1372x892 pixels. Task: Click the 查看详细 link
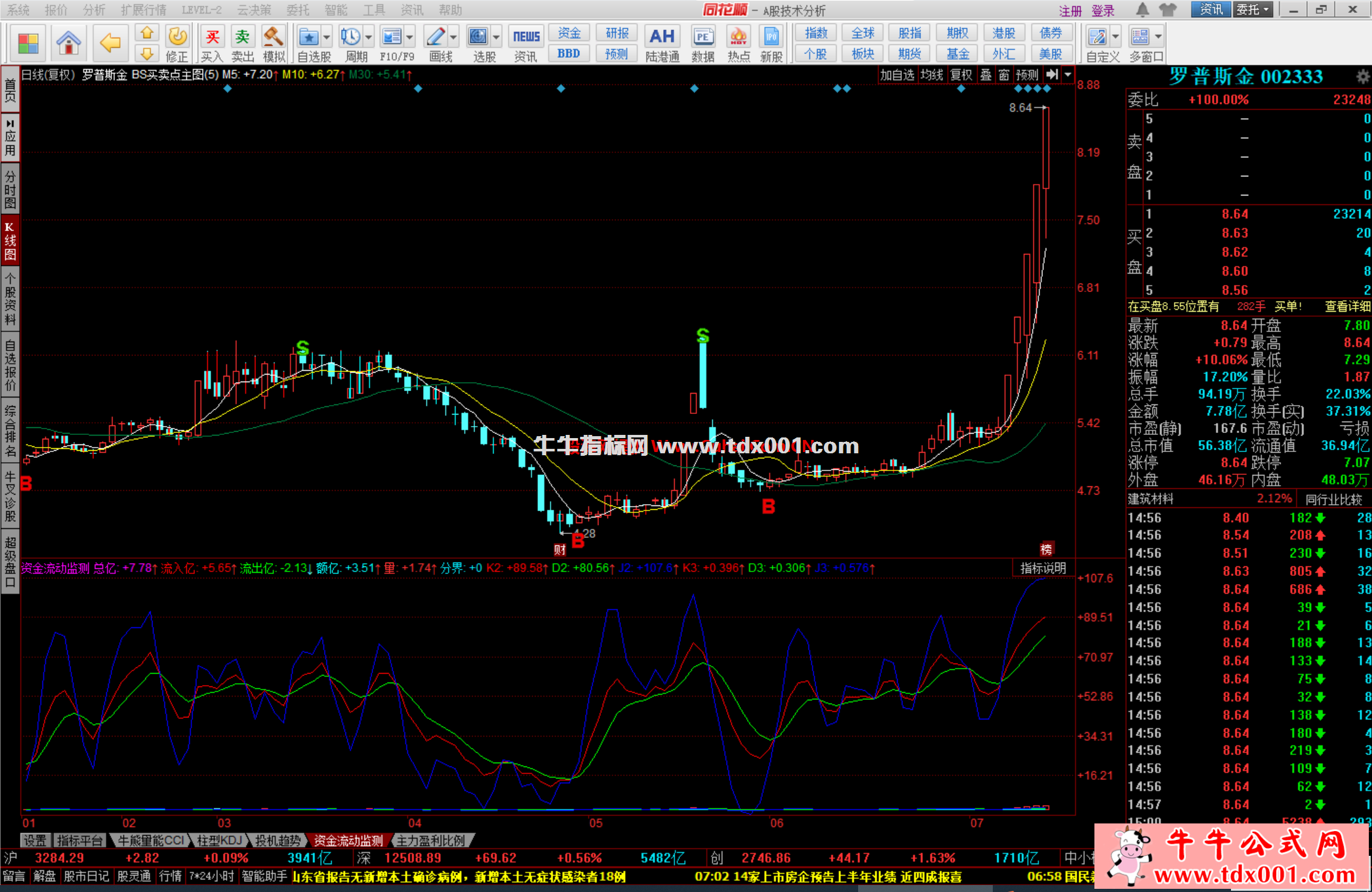(1347, 307)
